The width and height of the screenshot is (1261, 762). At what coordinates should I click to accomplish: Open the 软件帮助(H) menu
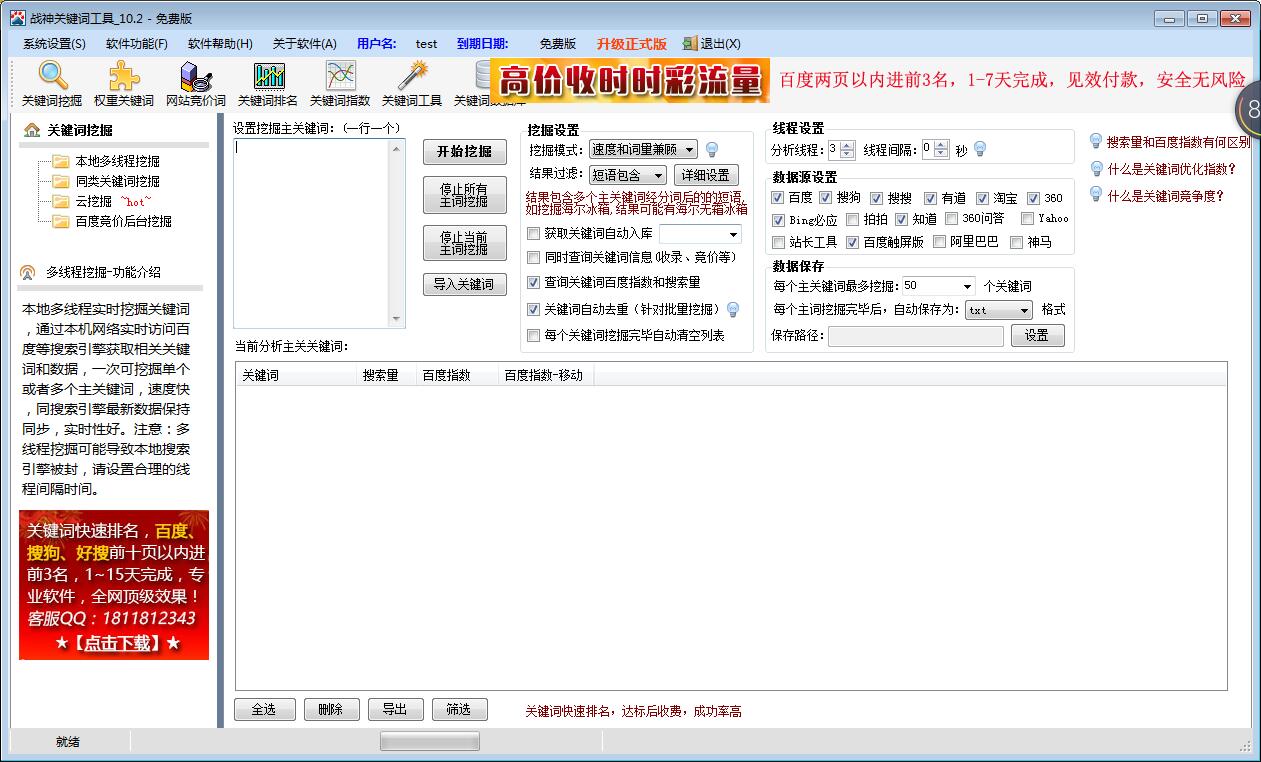(x=220, y=44)
